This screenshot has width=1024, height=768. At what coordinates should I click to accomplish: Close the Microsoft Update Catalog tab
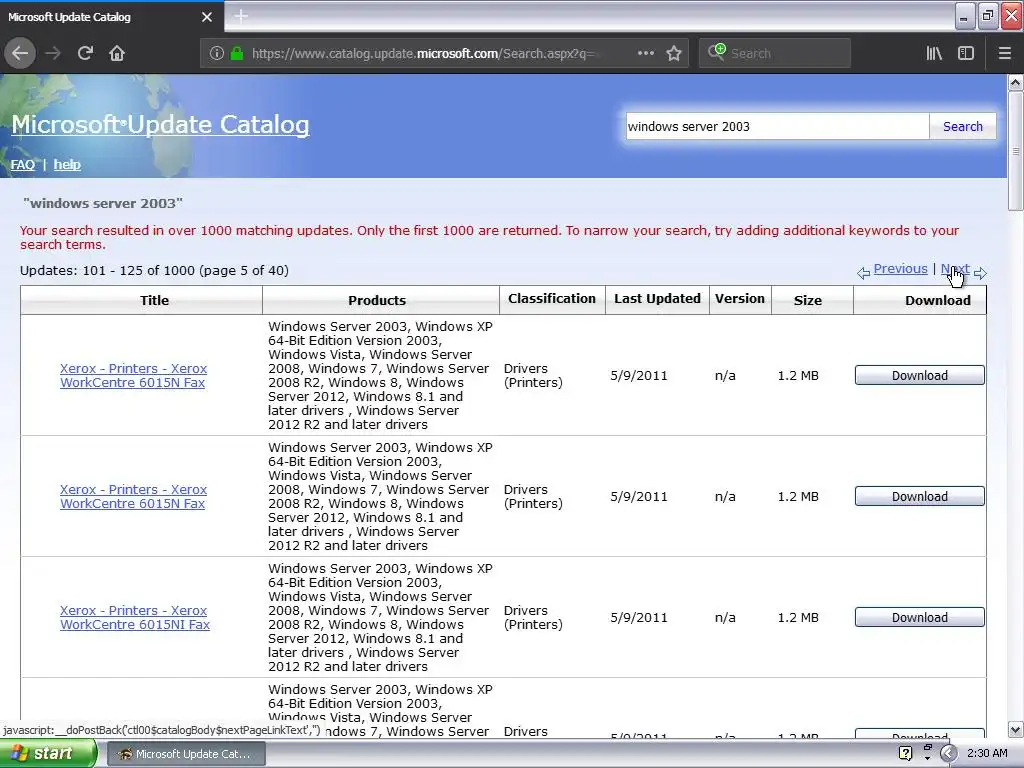[x=207, y=17]
